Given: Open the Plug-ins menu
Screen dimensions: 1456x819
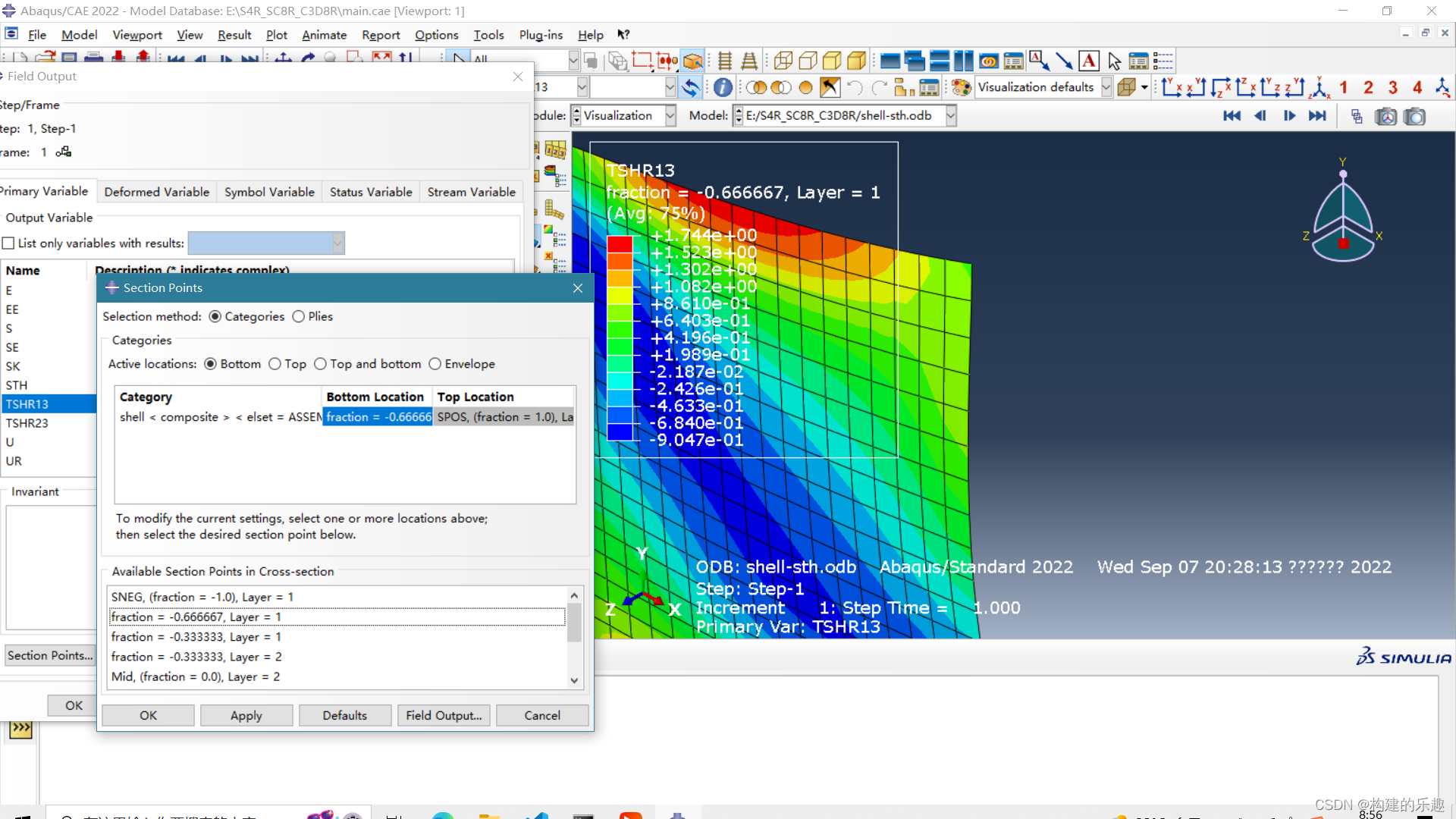Looking at the screenshot, I should pos(541,35).
